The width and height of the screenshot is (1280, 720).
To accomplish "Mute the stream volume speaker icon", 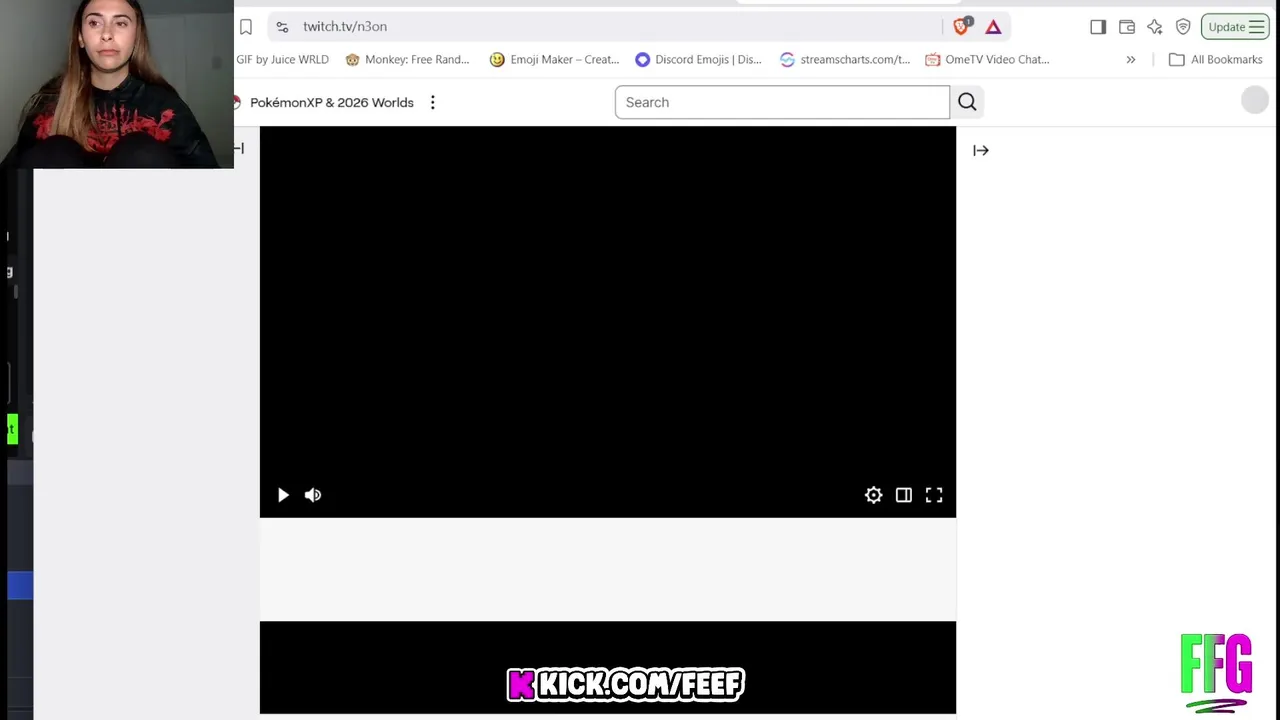I will 313,495.
